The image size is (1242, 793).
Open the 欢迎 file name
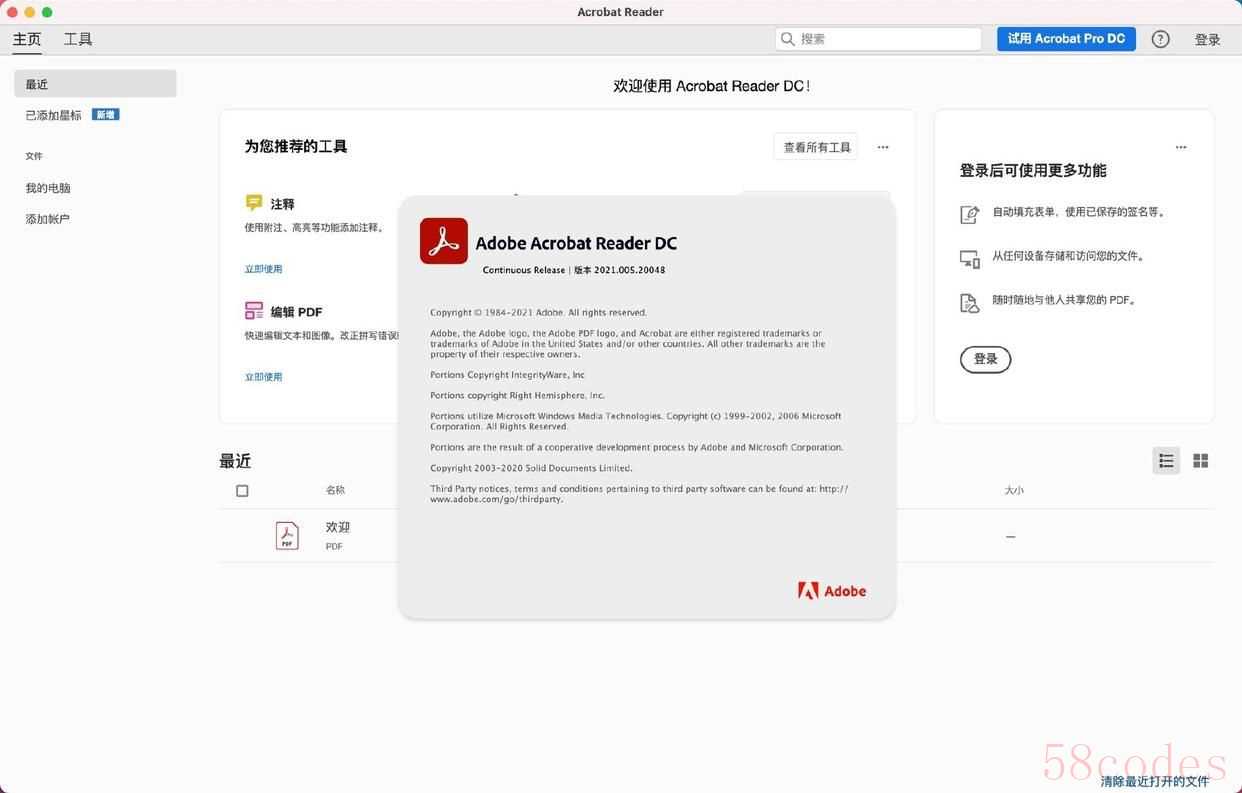coord(338,527)
